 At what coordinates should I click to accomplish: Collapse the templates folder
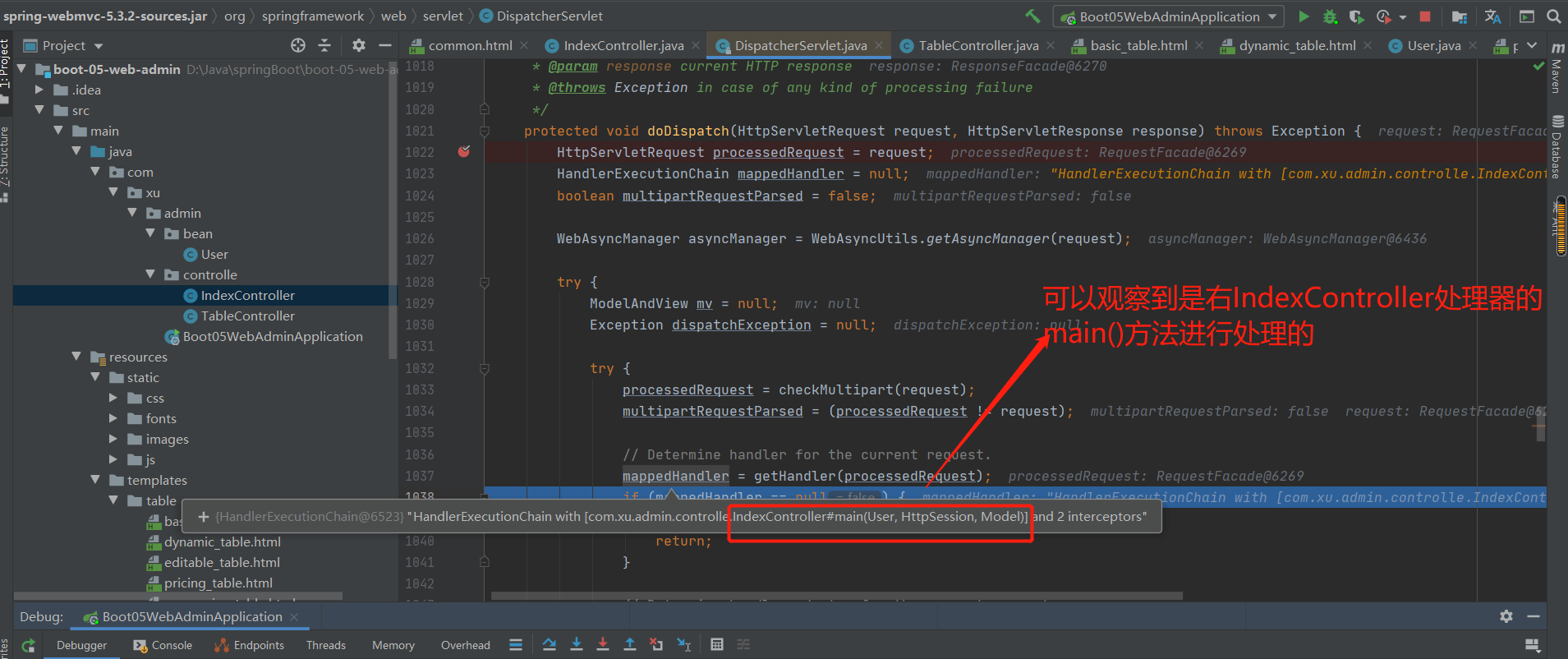95,480
